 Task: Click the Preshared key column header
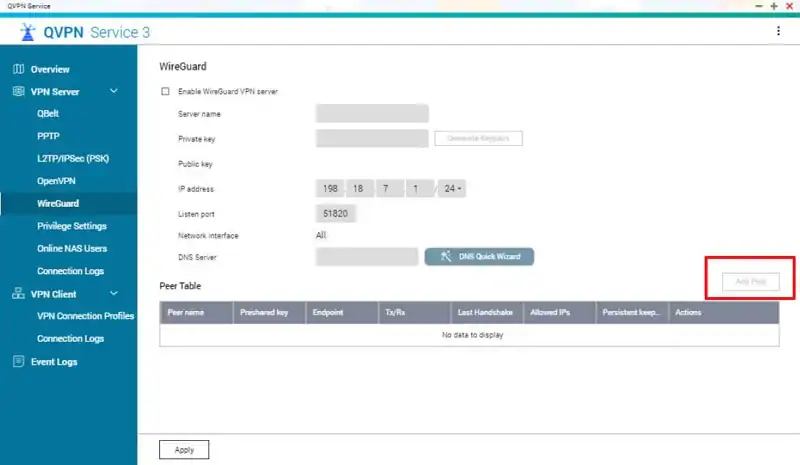(269, 312)
